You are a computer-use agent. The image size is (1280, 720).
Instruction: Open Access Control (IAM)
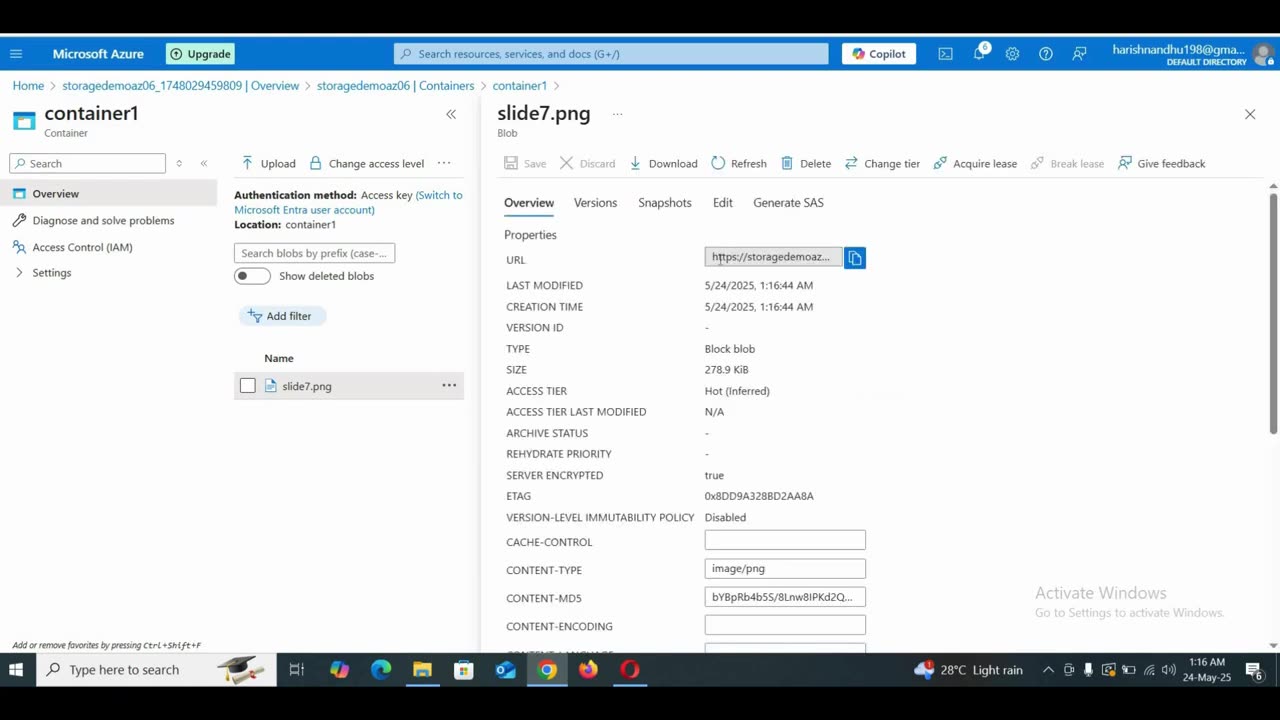tap(82, 247)
